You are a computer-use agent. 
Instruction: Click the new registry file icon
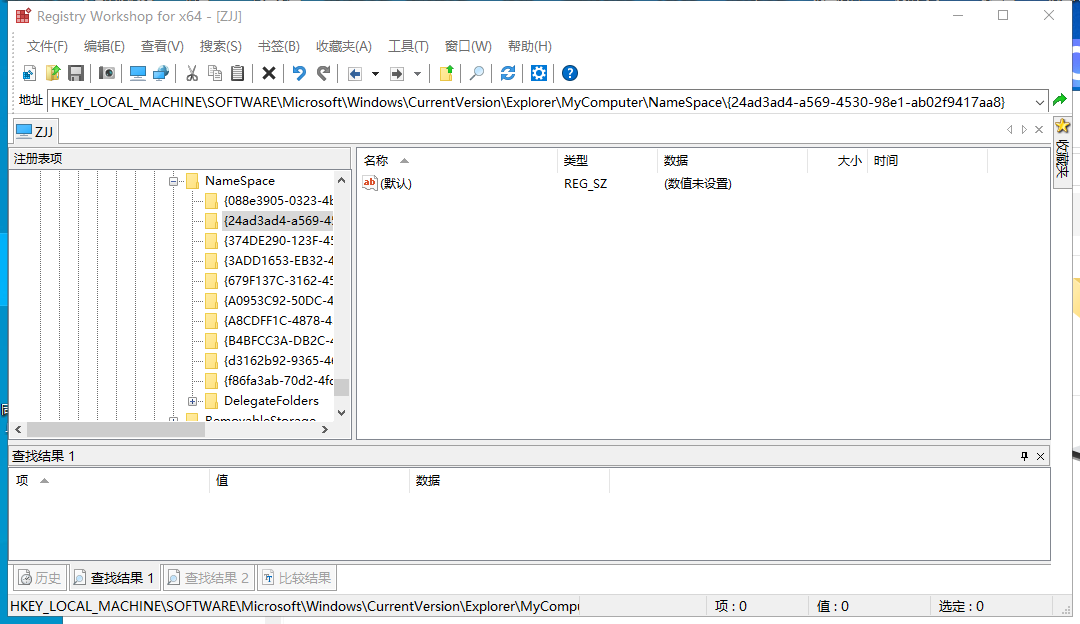(29, 73)
